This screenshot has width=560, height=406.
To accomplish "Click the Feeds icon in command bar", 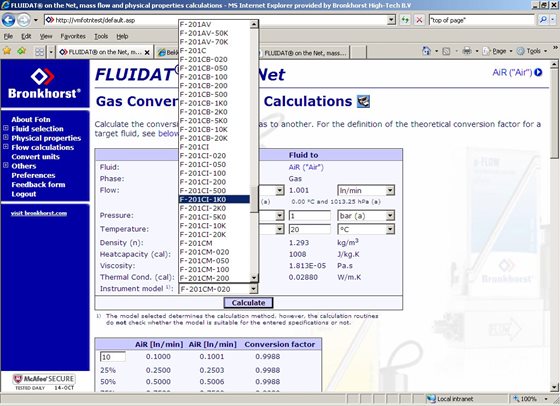I will click(x=446, y=51).
